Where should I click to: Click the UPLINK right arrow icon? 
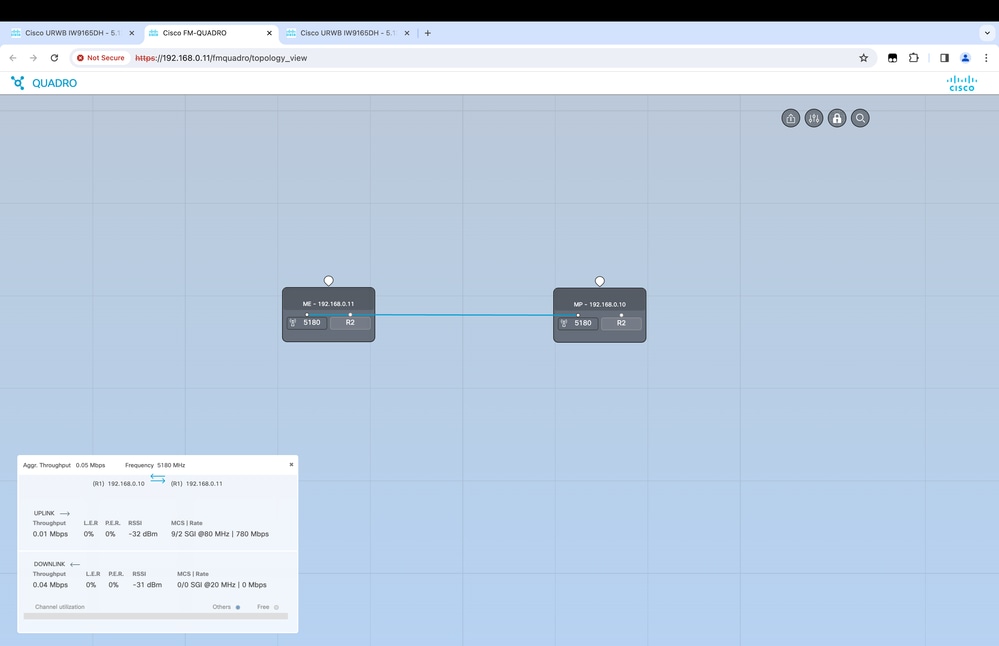coord(65,513)
